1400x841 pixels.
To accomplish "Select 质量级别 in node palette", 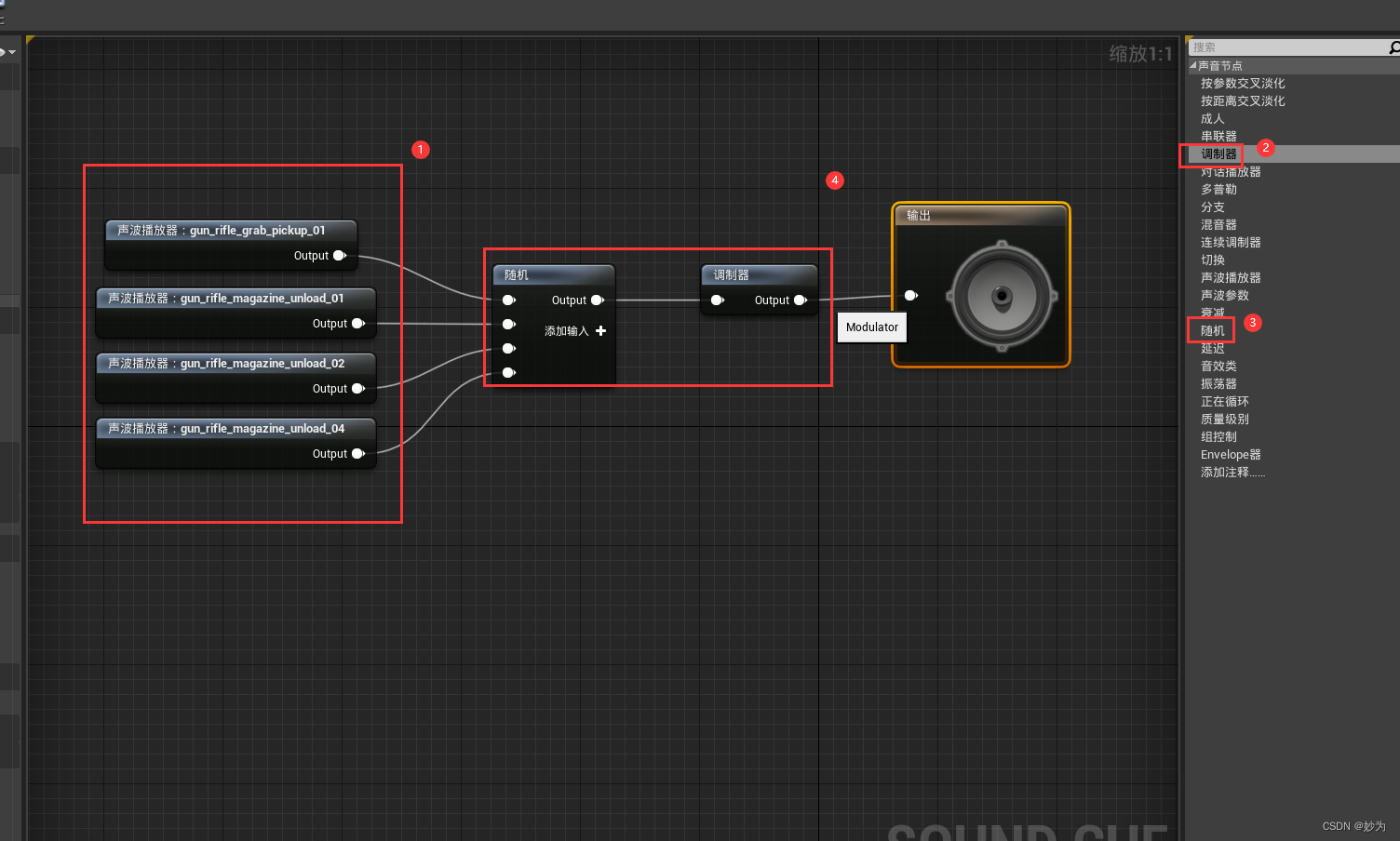I will (1225, 420).
